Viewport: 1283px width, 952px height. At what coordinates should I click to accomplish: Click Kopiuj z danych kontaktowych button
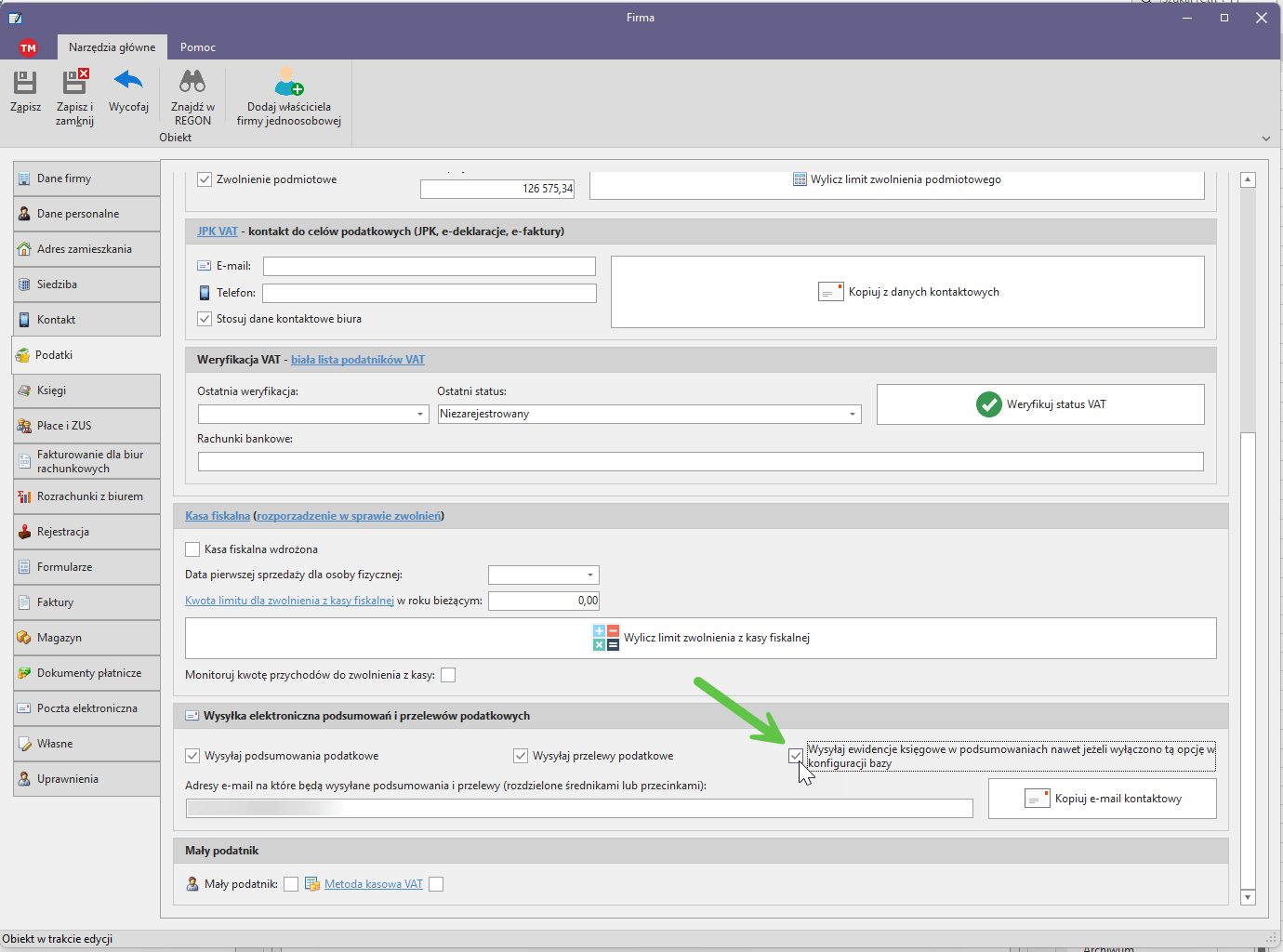tap(907, 292)
